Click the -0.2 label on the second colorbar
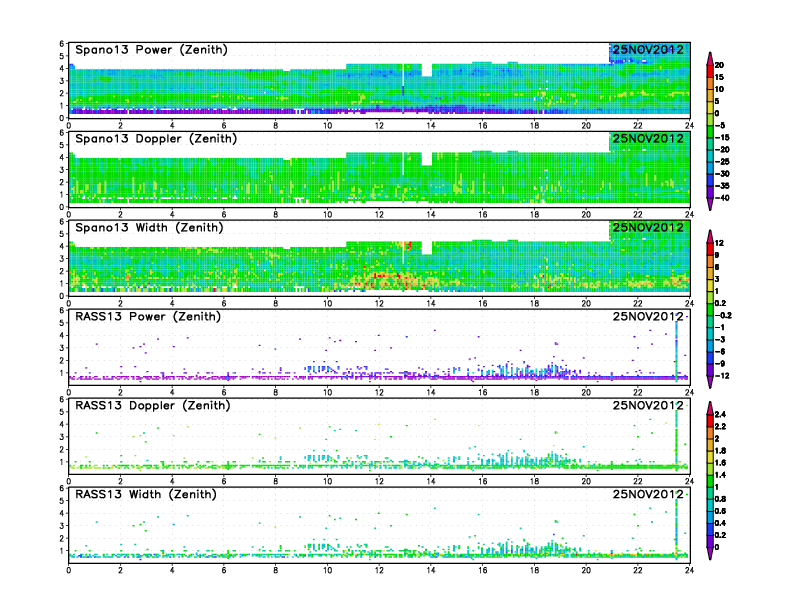 [x=723, y=316]
